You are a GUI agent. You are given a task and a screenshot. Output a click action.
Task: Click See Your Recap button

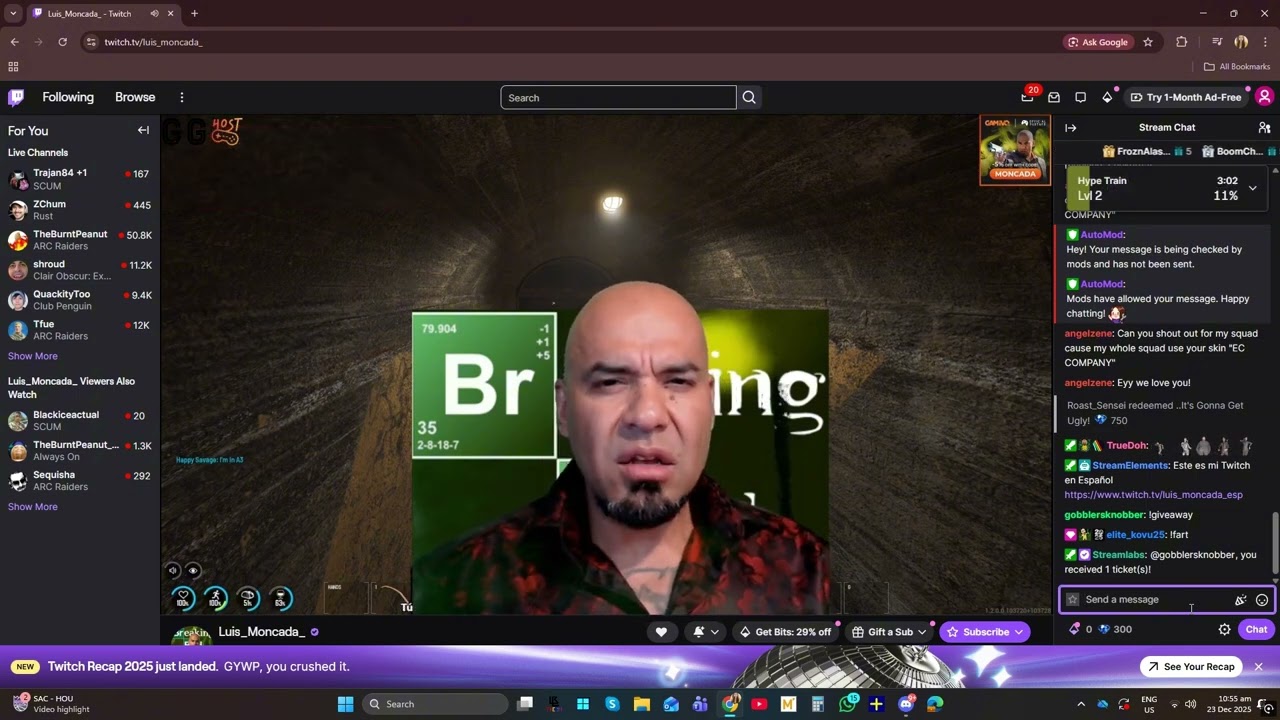(x=1191, y=667)
